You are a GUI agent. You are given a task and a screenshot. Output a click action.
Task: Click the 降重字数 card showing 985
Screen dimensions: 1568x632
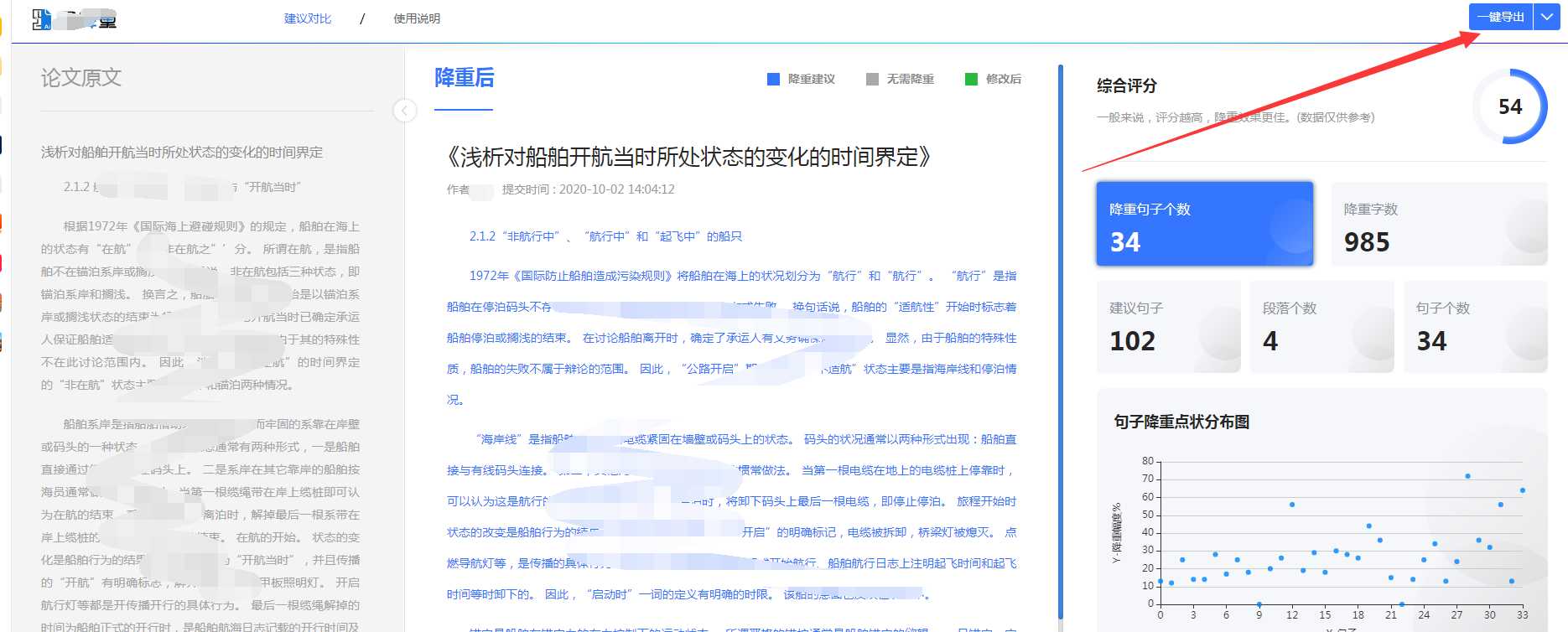pos(1439,224)
